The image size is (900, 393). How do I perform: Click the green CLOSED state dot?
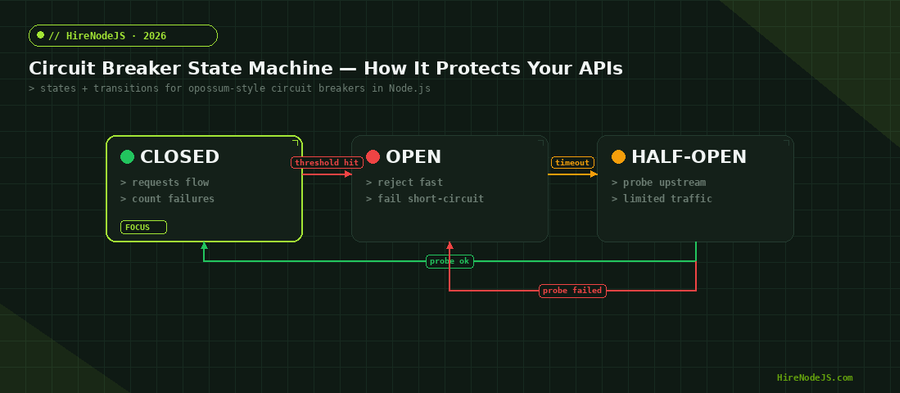click(x=127, y=157)
